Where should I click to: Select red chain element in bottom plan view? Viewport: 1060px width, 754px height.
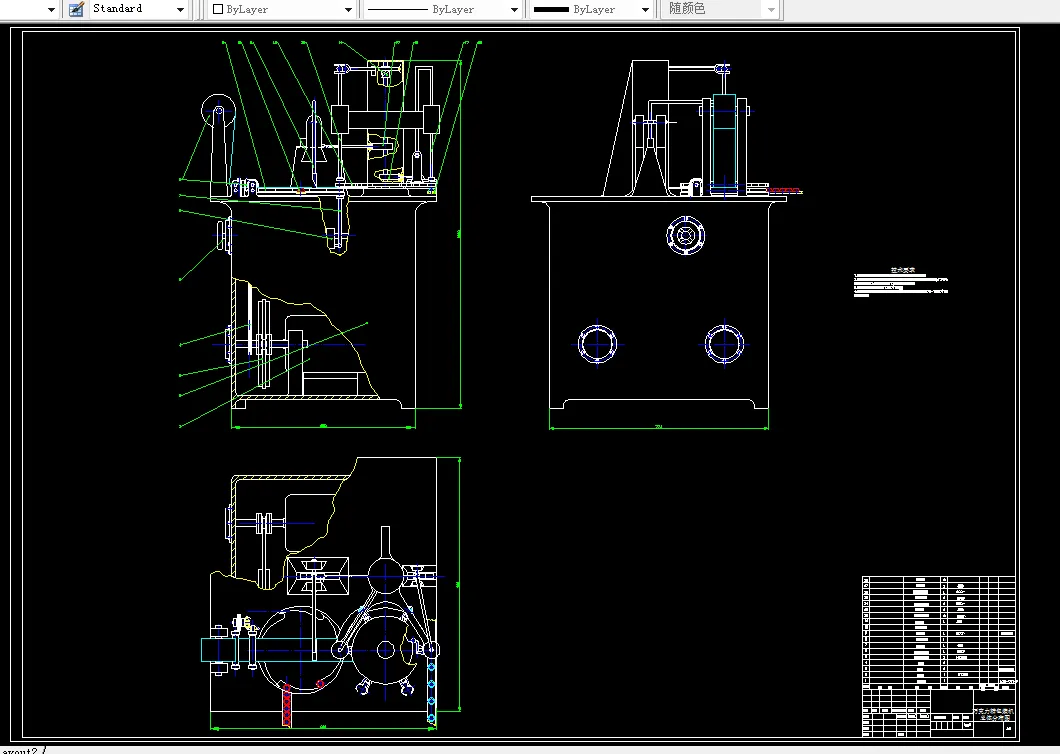coord(286,704)
